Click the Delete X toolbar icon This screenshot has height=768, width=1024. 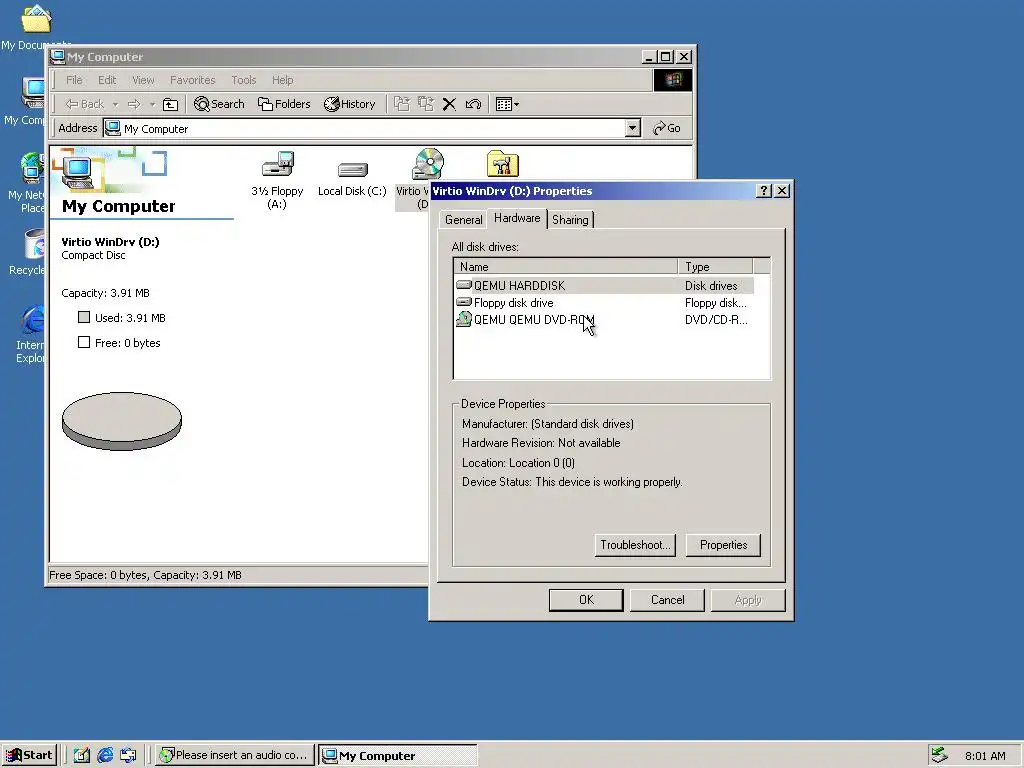pyautogui.click(x=449, y=104)
